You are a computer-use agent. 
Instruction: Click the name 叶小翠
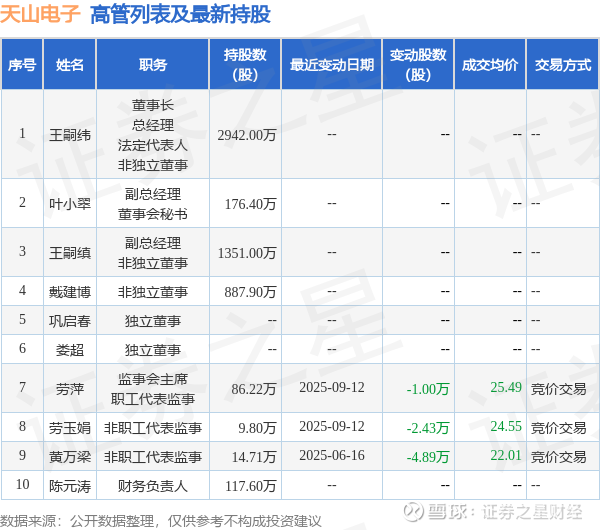click(x=70, y=204)
